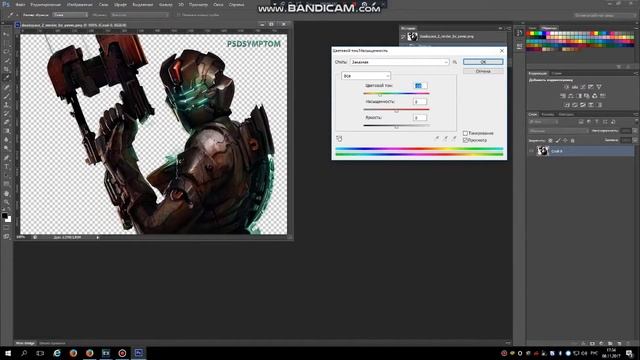Image resolution: width=640 pixels, height=360 pixels.
Task: Click the Windows Start button
Action: tap(8, 353)
